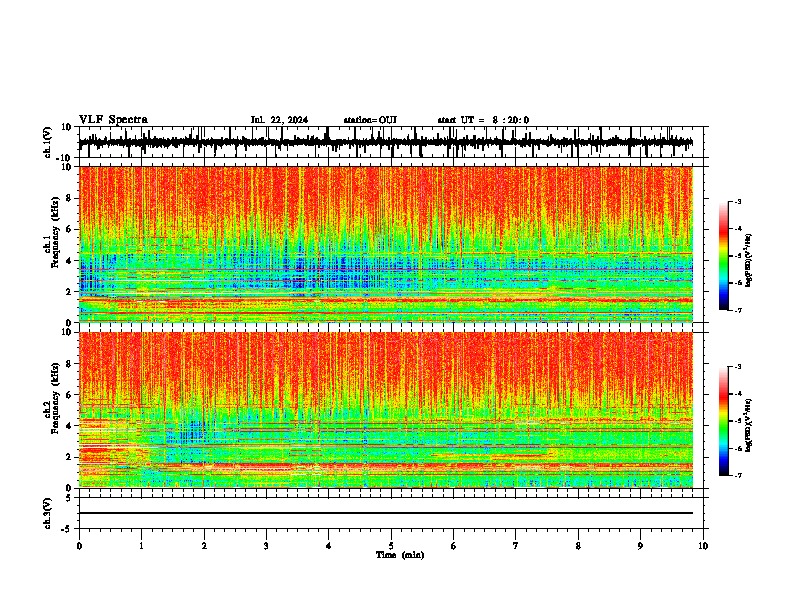Click the ch.2 log(PSD) colorbar title
This screenshot has height=612, width=792.
(749, 425)
